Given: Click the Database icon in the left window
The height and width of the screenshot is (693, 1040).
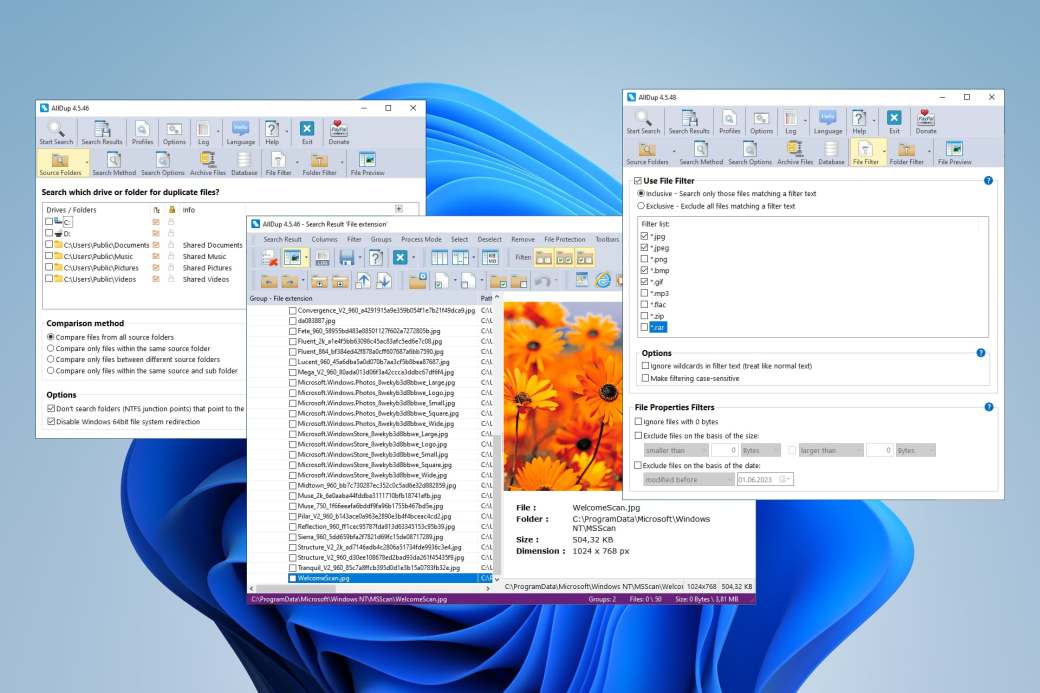Looking at the screenshot, I should click(x=244, y=163).
